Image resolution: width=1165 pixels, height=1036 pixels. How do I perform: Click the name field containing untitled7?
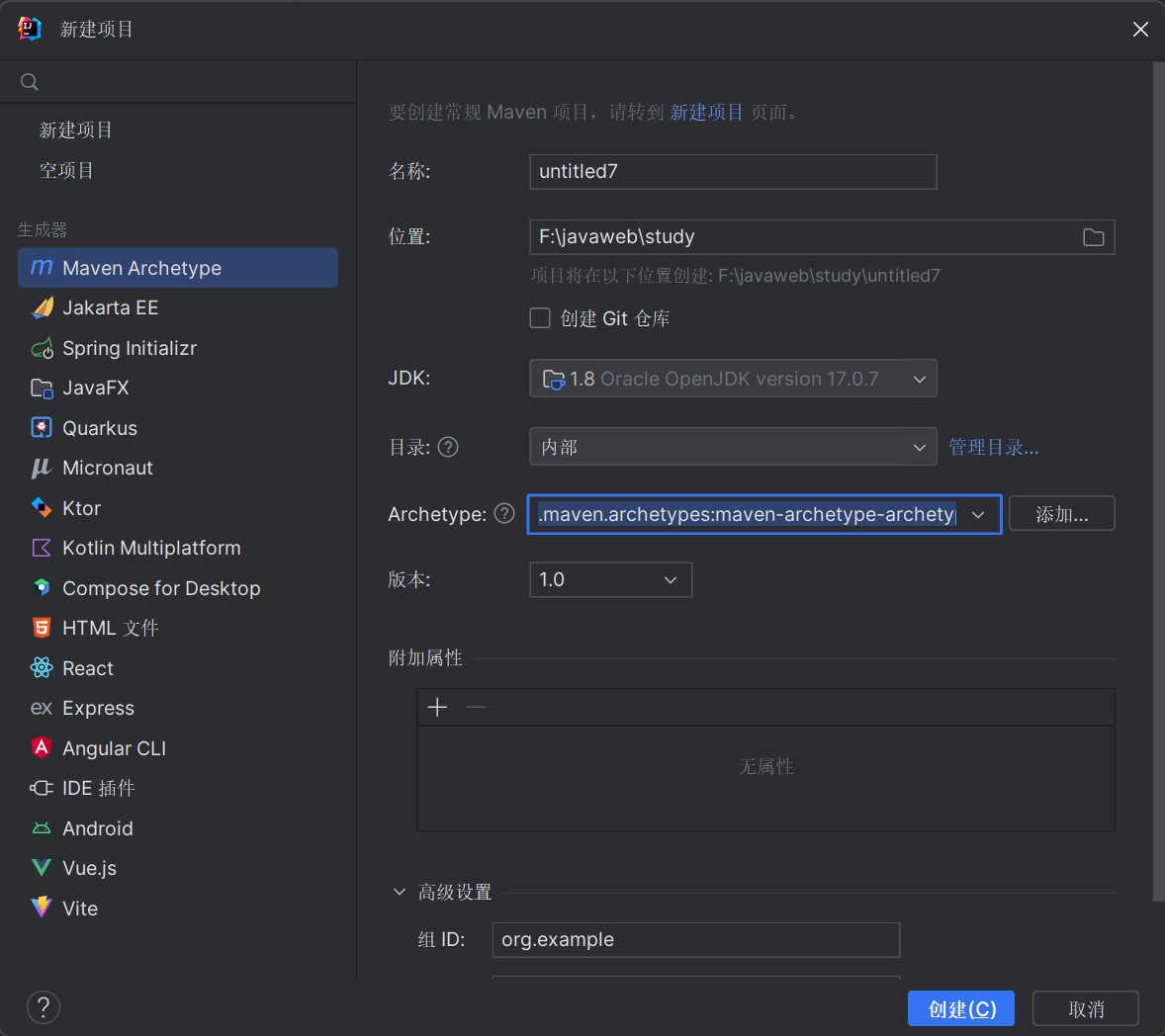pos(733,172)
